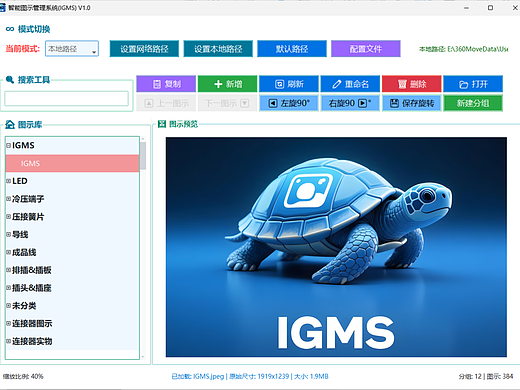The image size is (520, 390).
Task: Click Set local path (设置本地路径)
Action: point(218,49)
